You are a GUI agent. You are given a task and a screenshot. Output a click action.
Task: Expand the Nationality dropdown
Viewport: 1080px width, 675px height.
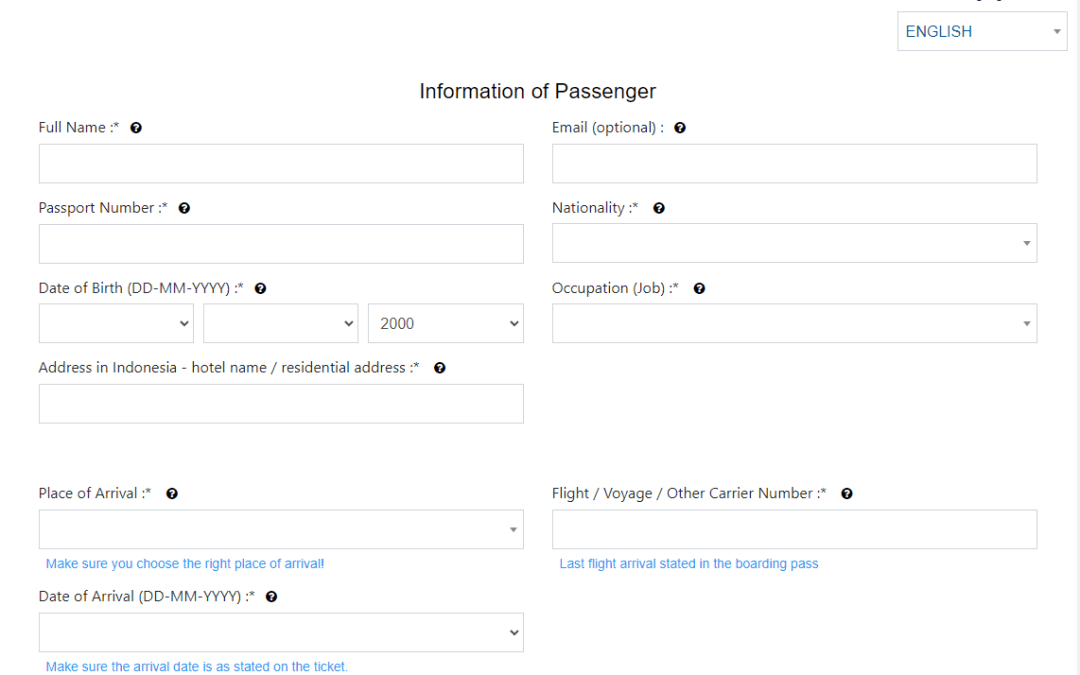pyautogui.click(x=794, y=243)
